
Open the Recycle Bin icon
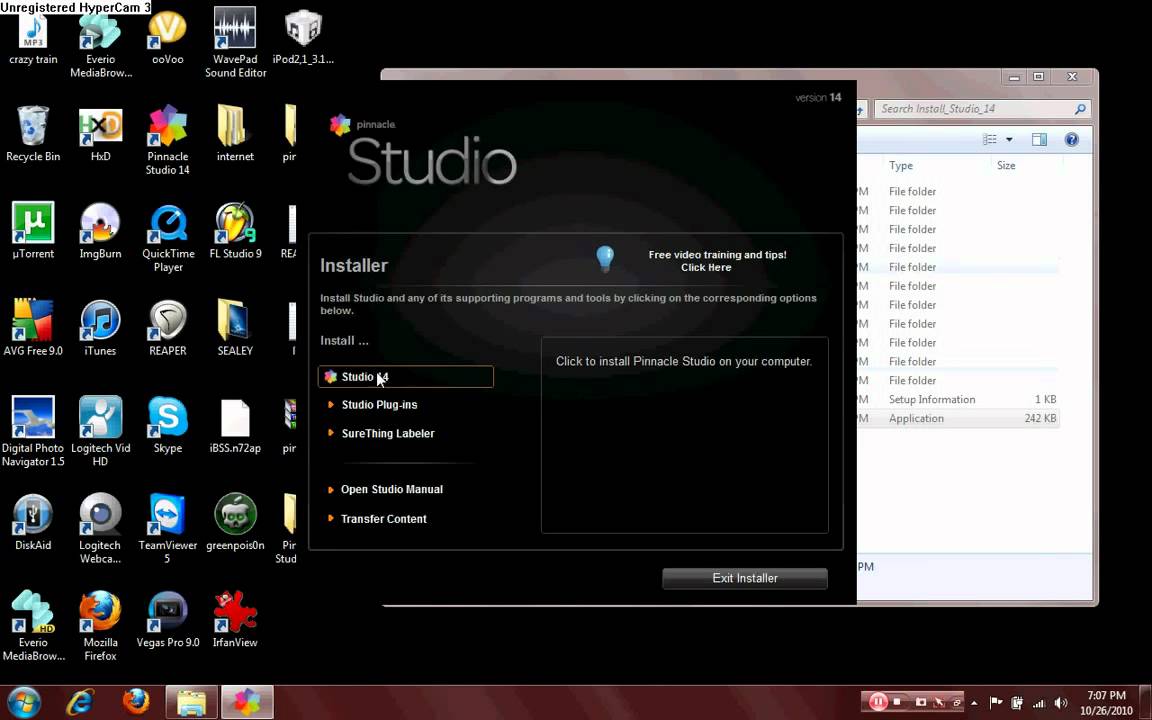click(x=33, y=134)
